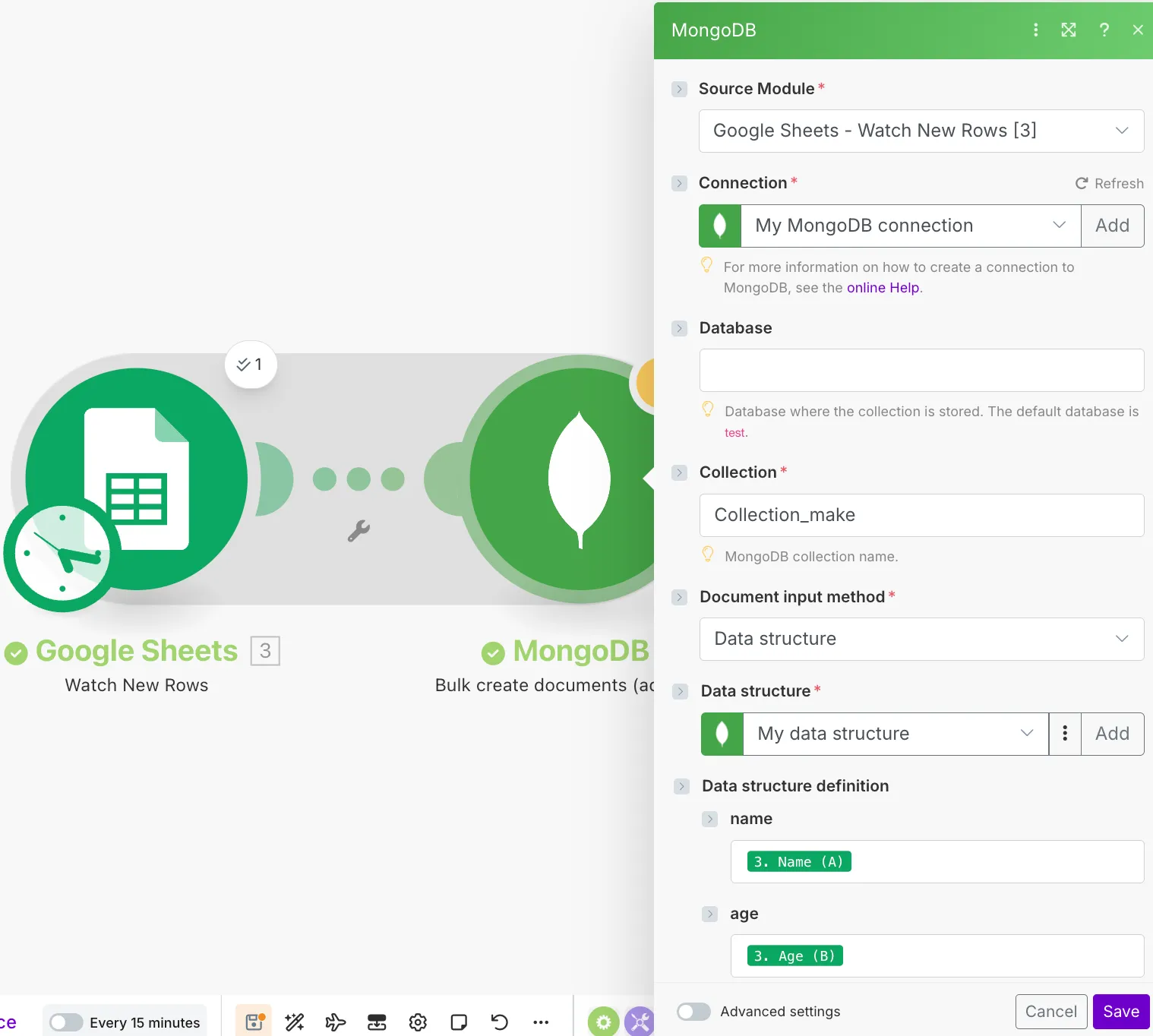Open the Source Module dropdown
The height and width of the screenshot is (1036, 1153).
point(921,131)
